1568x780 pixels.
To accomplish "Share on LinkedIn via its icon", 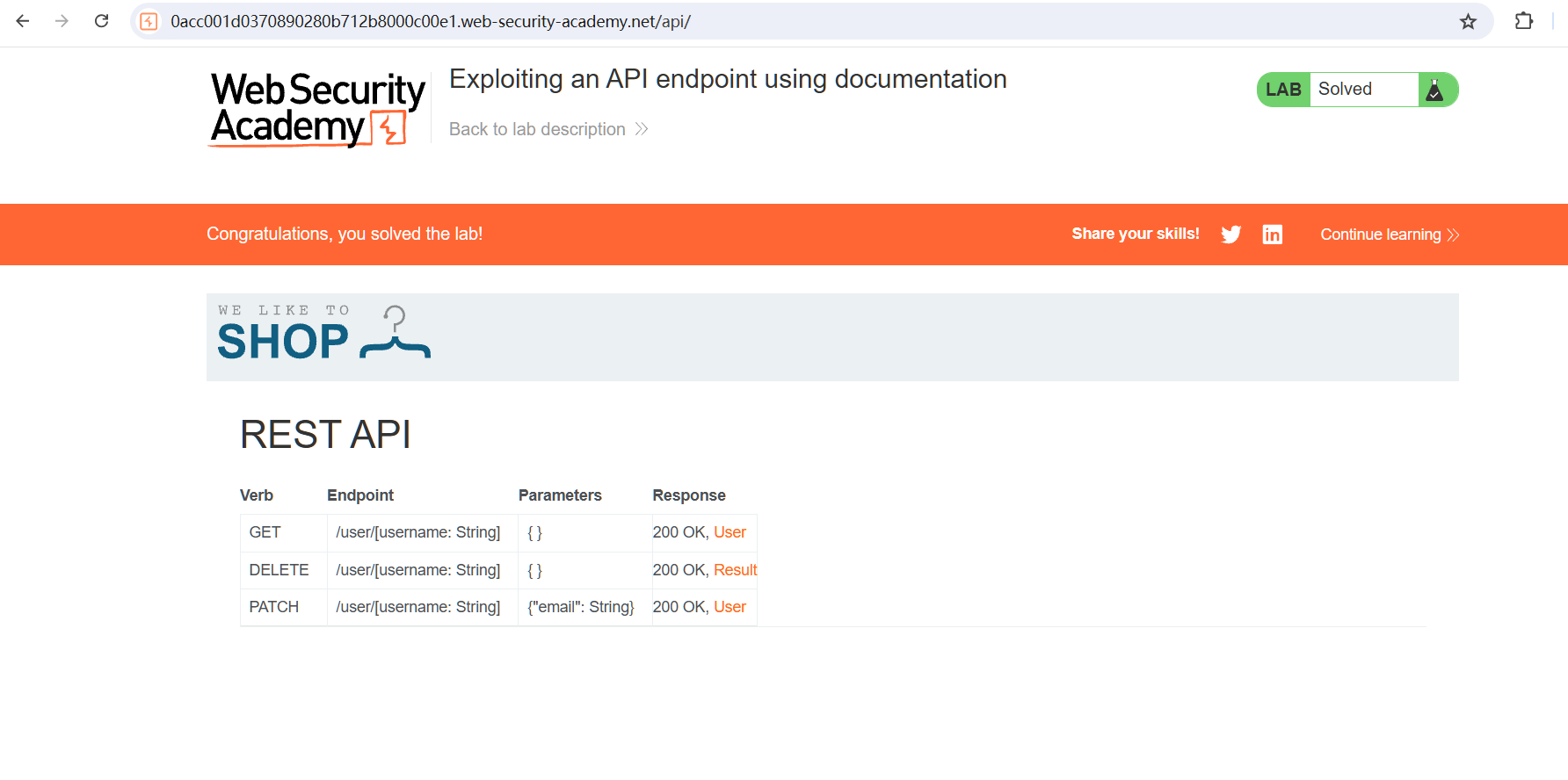I will [1272, 235].
